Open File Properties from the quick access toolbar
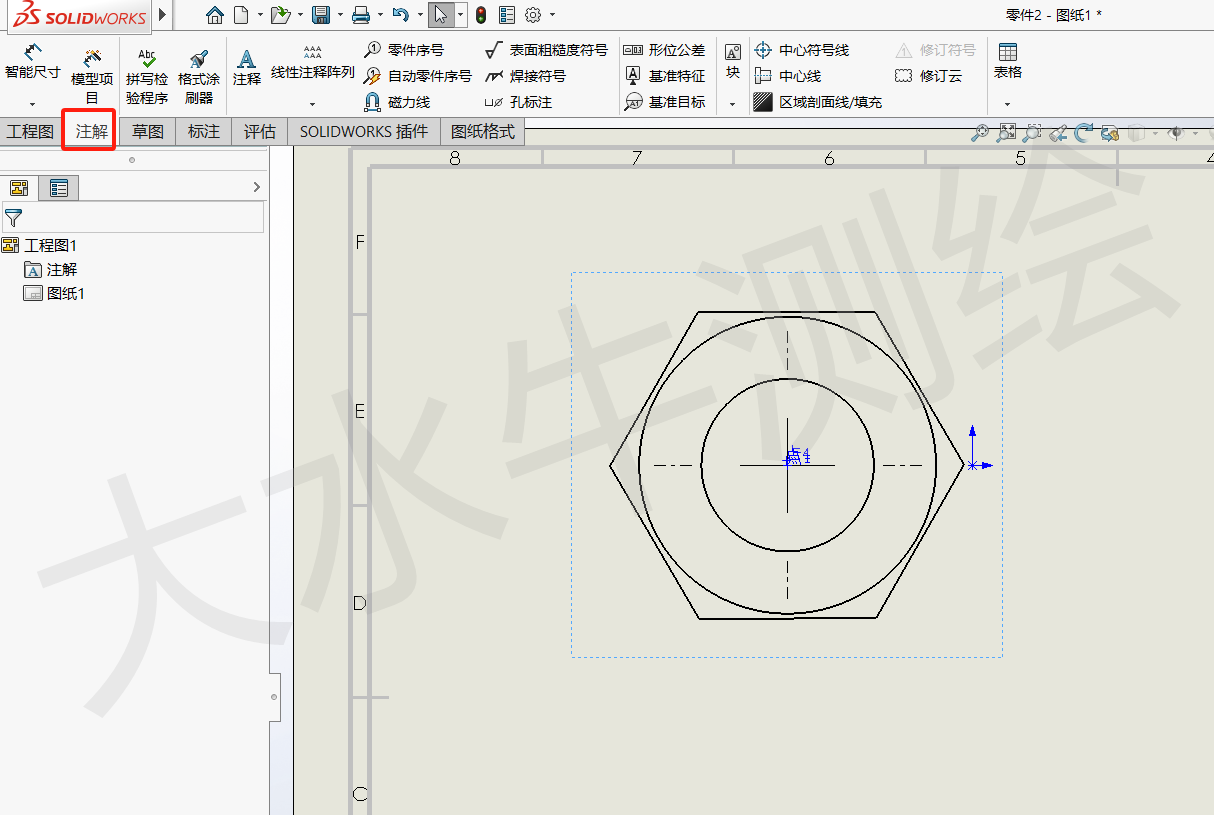1214x815 pixels. pos(507,15)
